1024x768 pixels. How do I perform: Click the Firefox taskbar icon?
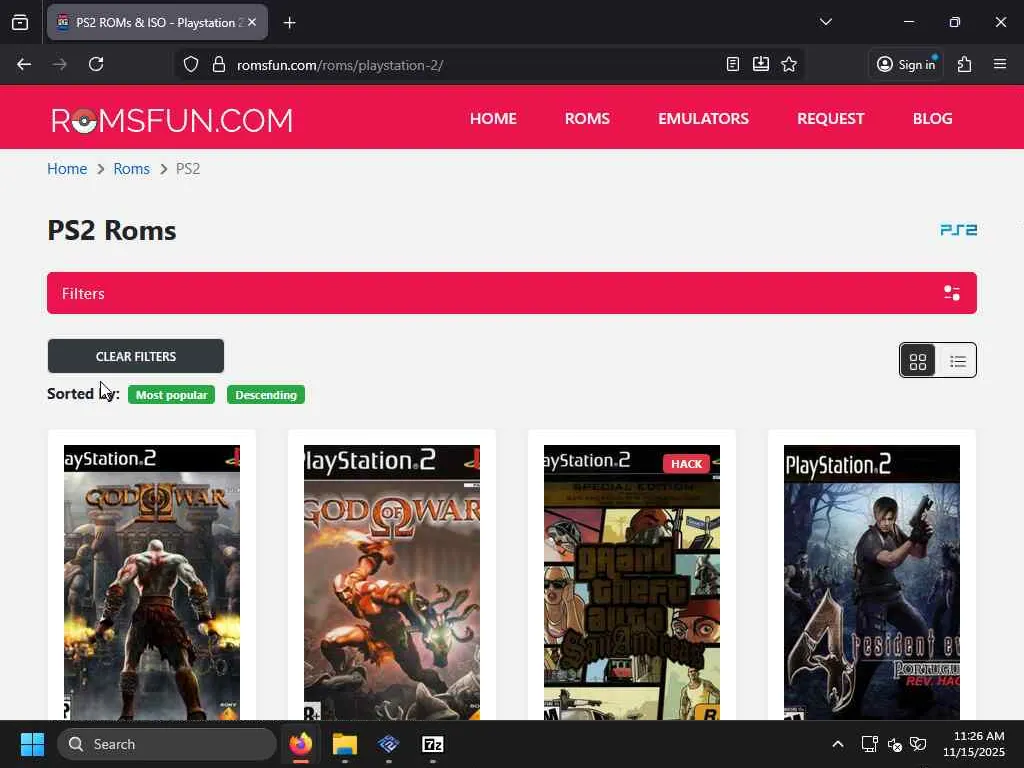tap(300, 744)
